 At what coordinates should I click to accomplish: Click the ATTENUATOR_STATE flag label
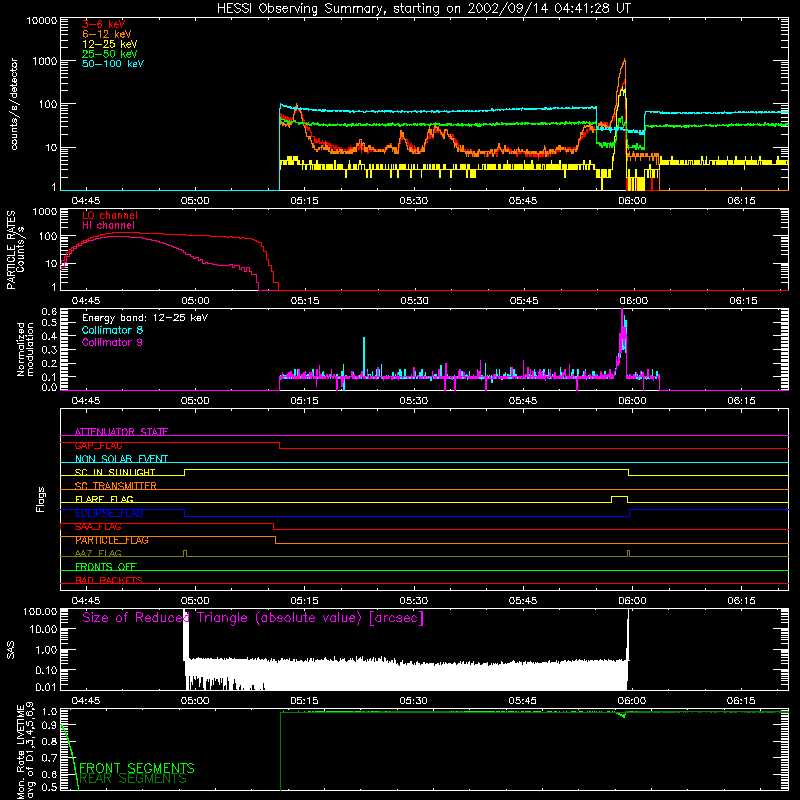click(x=121, y=432)
